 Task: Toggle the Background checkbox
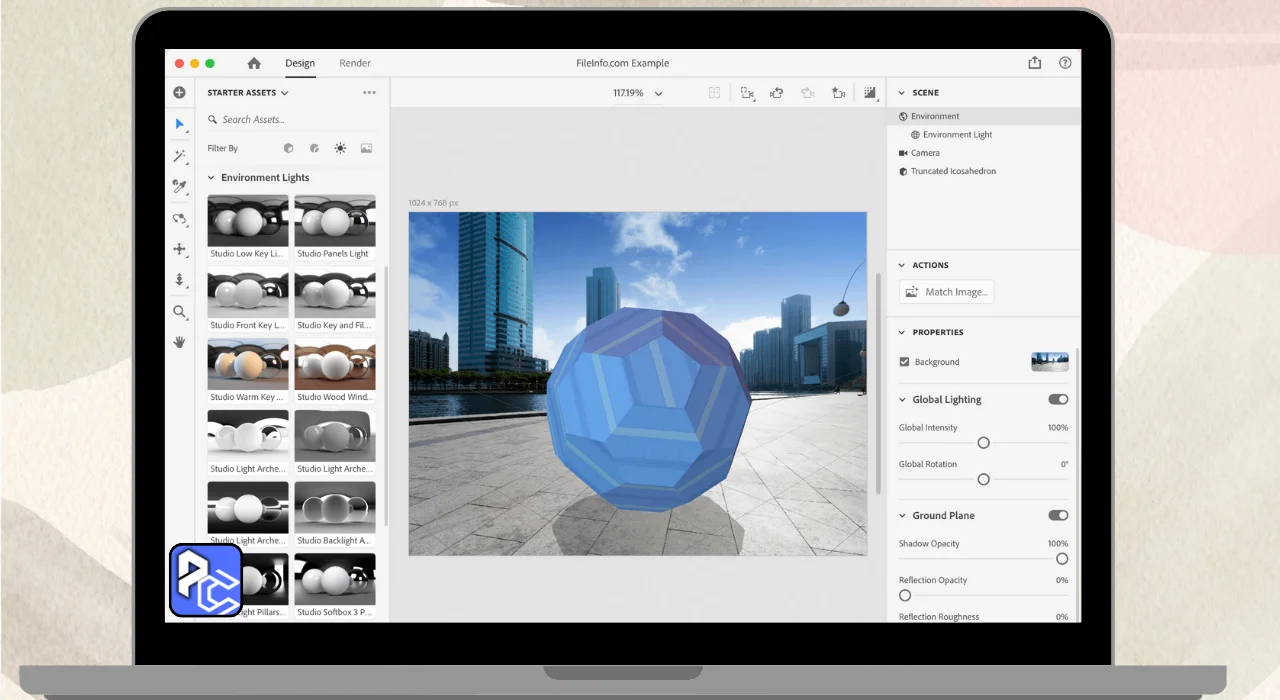click(905, 362)
